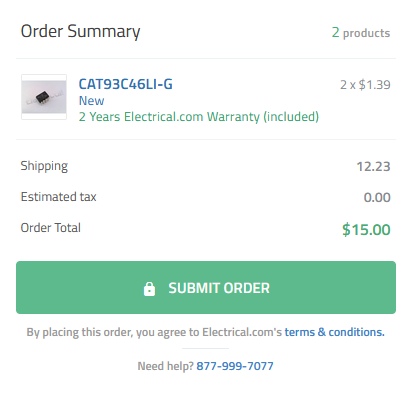Click the 2 products count
The height and width of the screenshot is (406, 417).
(361, 33)
